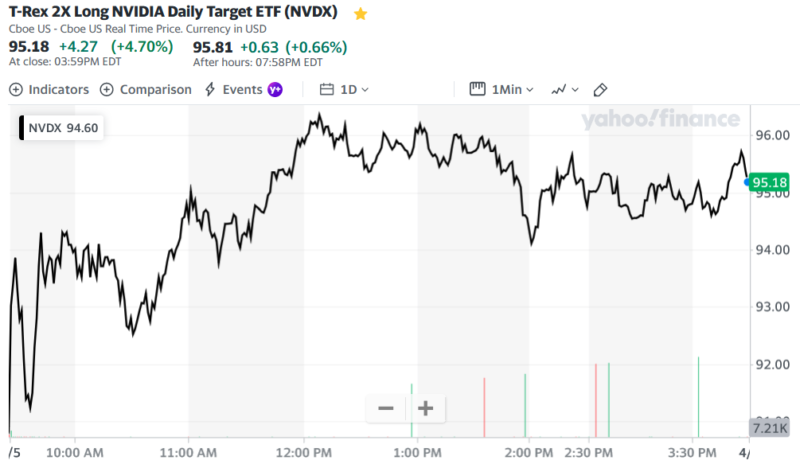
Task: Zoom out with the minus button
Action: (386, 408)
